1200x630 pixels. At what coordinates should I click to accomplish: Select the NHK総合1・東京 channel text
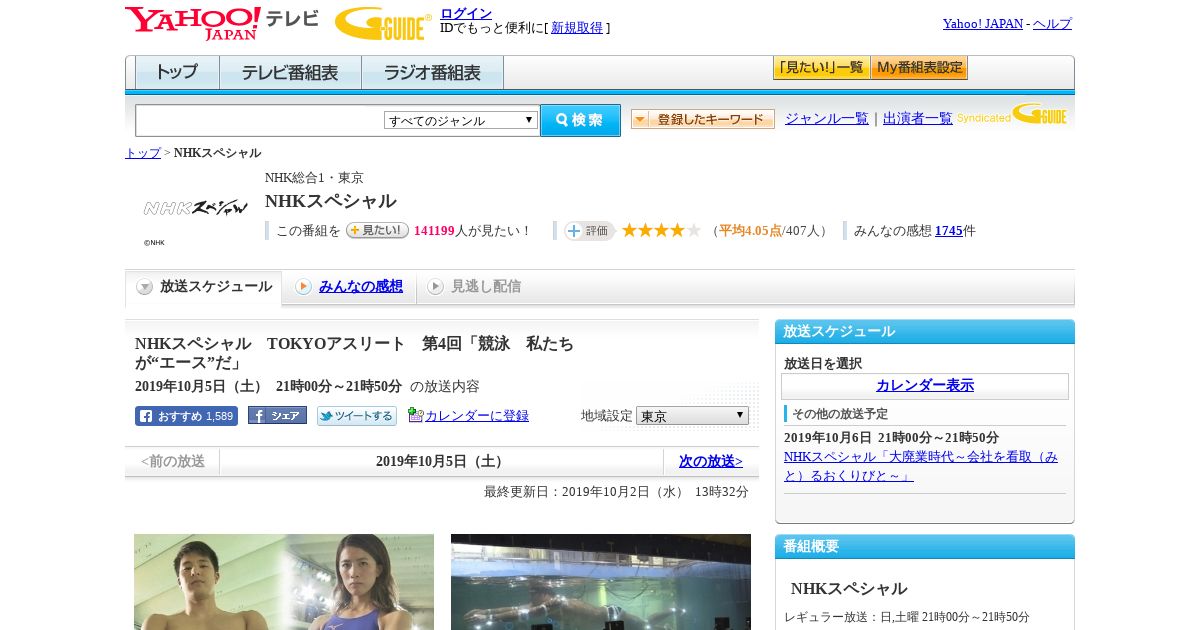[314, 178]
